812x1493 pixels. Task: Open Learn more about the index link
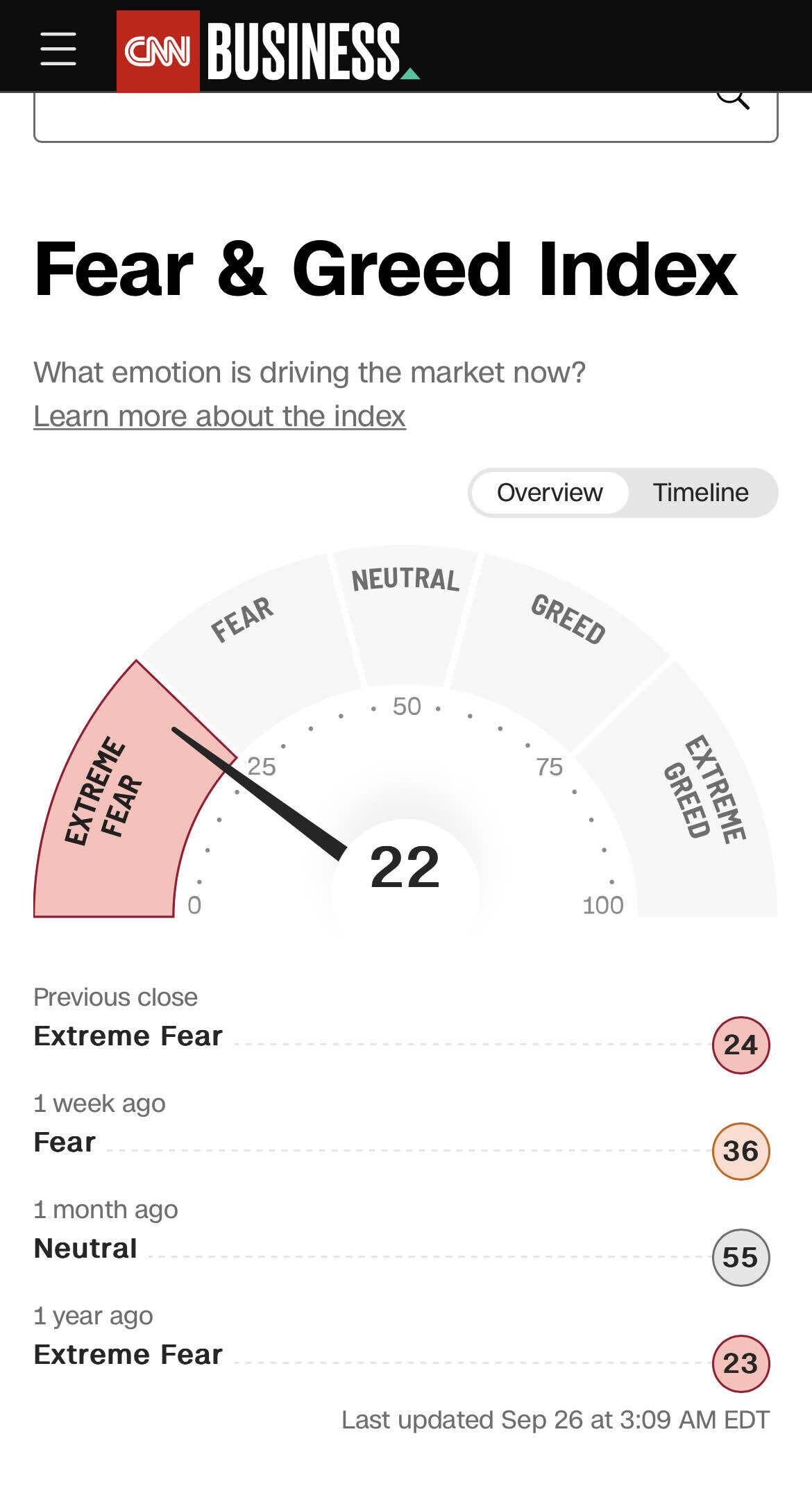(x=219, y=416)
